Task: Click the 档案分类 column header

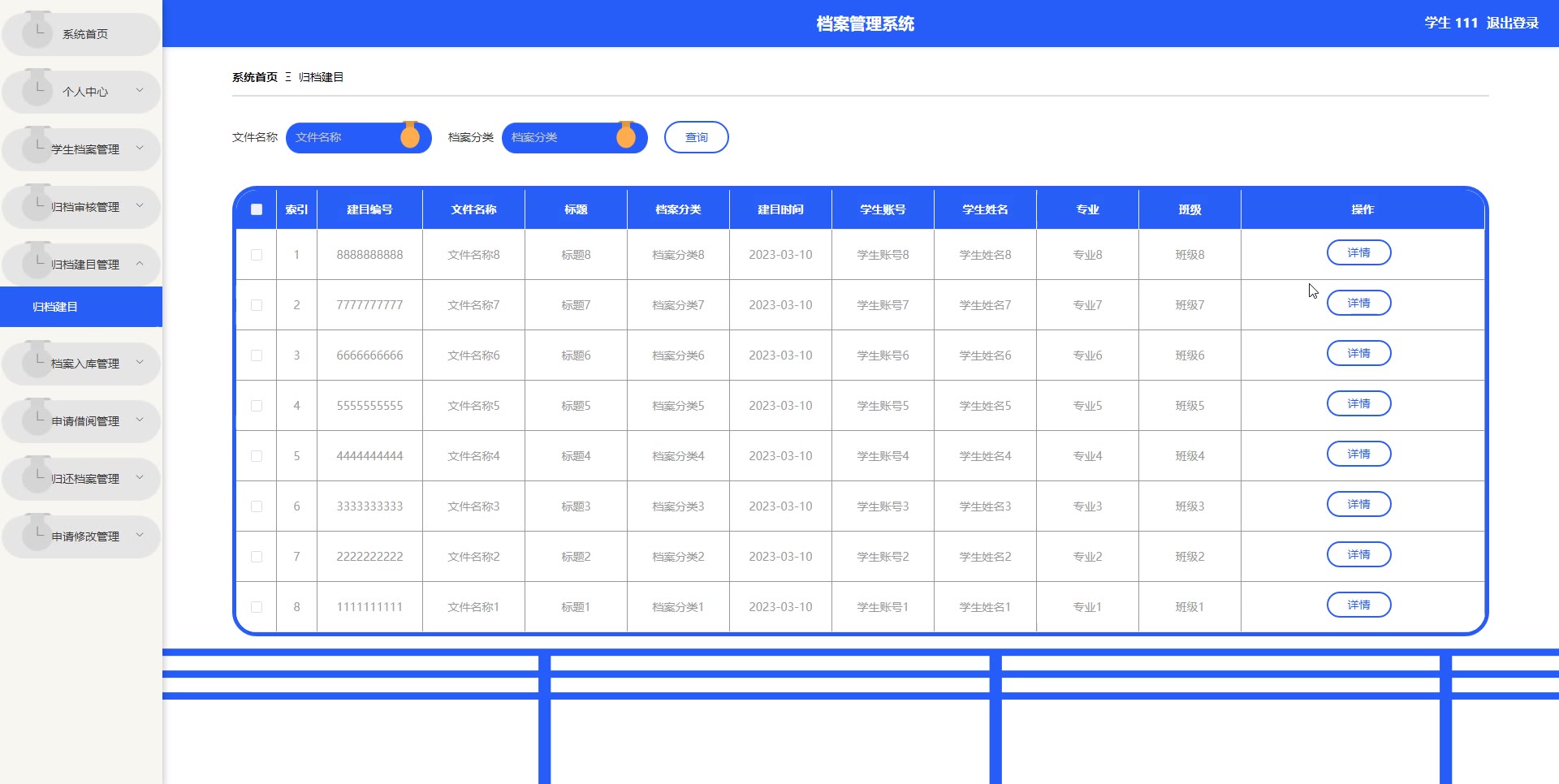Action: click(679, 209)
